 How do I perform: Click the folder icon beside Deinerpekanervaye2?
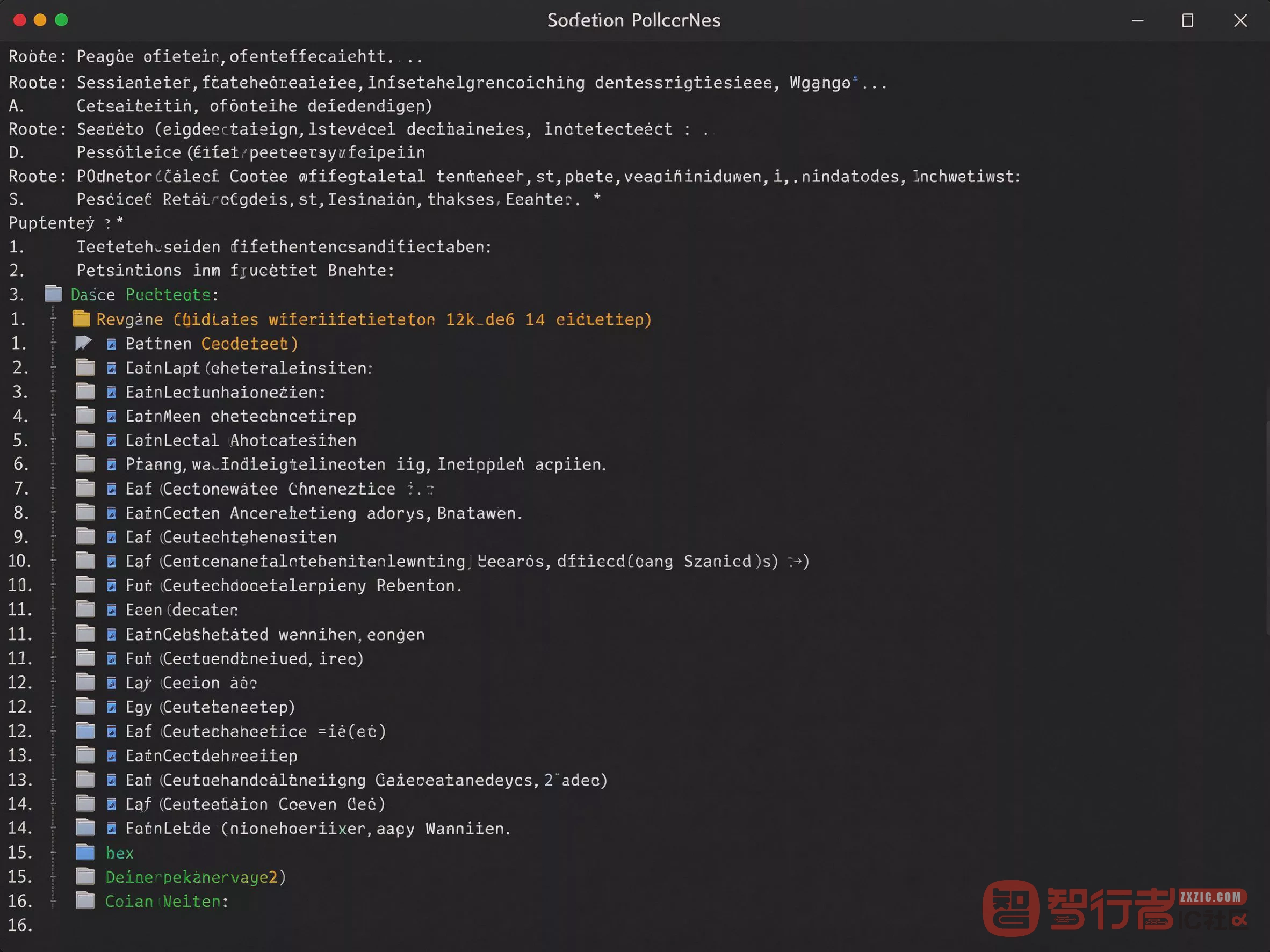(x=85, y=876)
